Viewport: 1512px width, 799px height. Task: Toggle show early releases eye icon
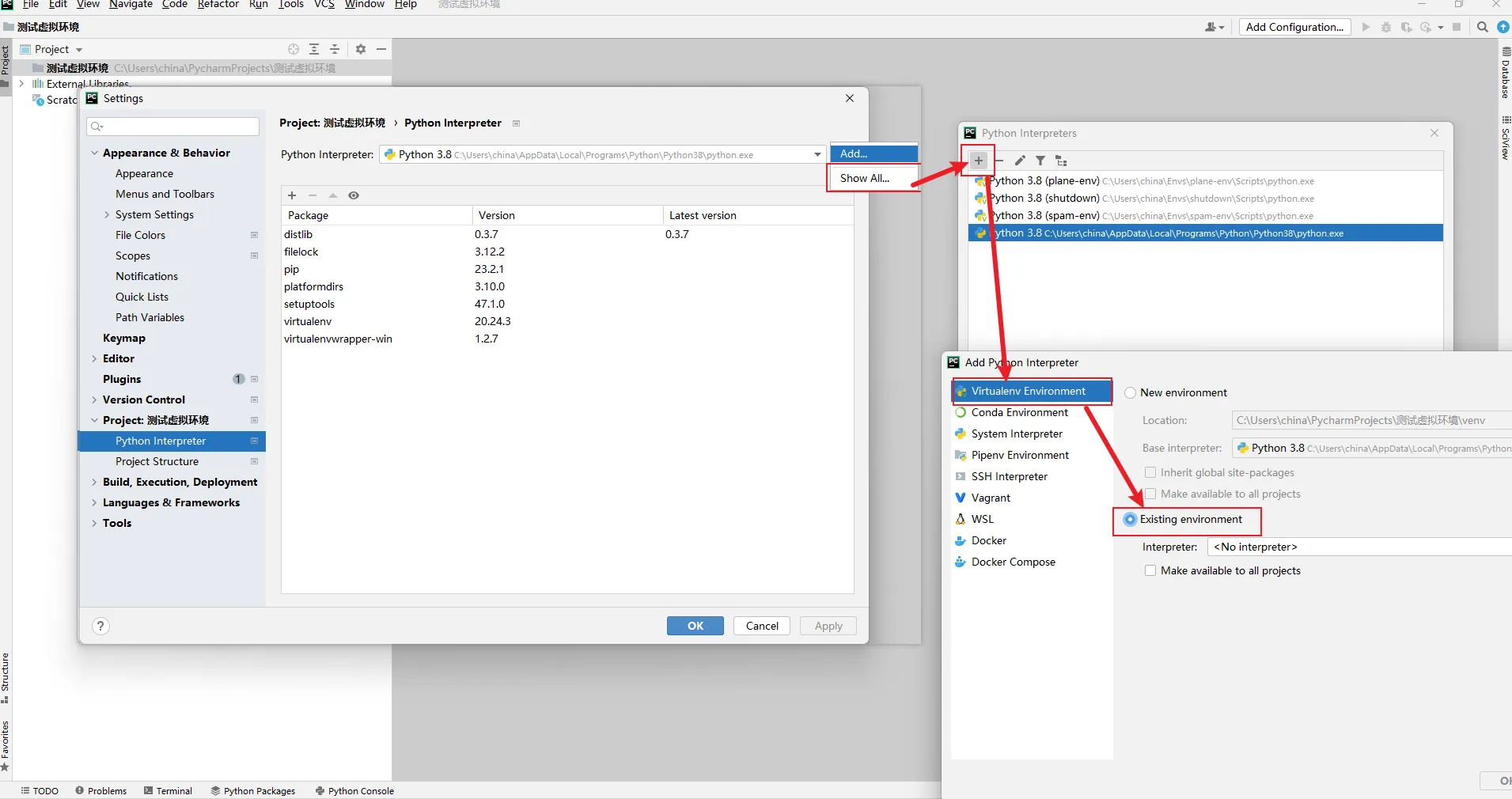pos(354,195)
